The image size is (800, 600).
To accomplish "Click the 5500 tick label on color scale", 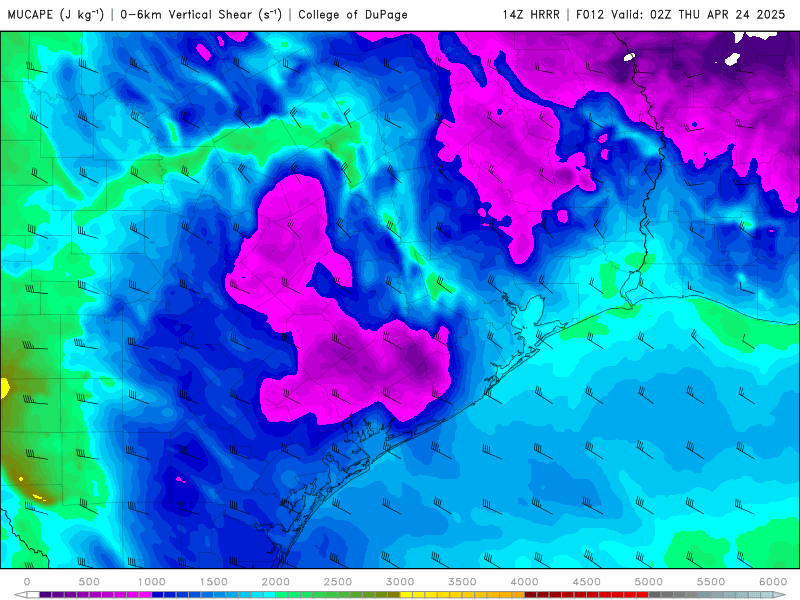I will pos(711,582).
